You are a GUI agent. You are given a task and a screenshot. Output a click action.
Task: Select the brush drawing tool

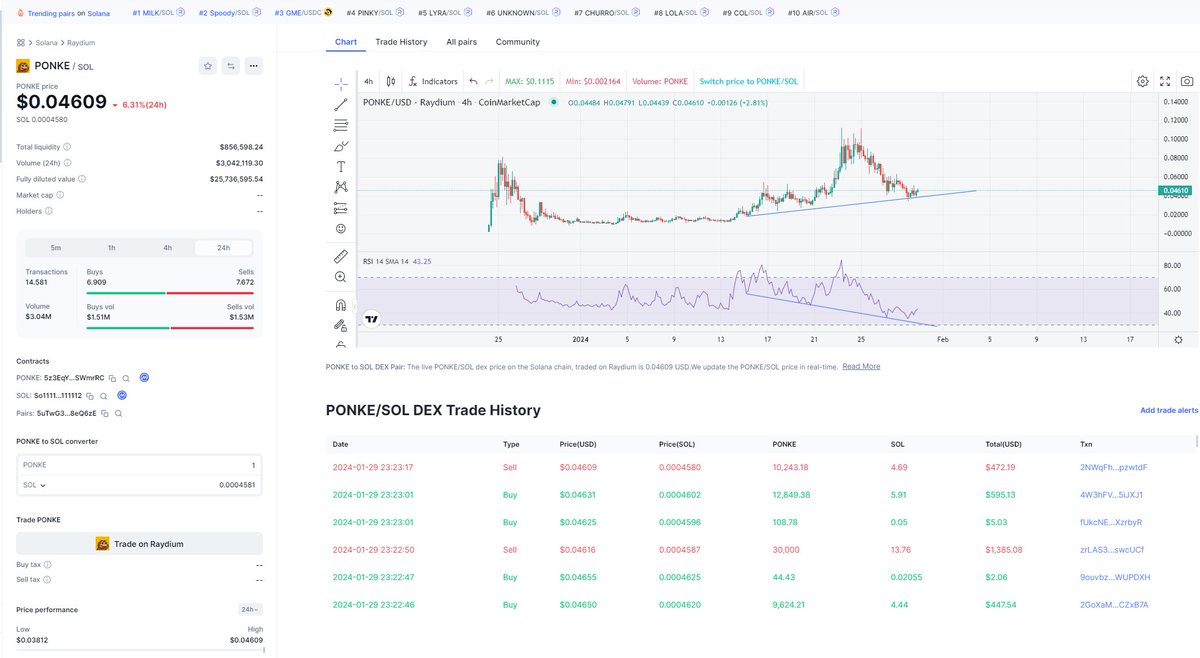(x=341, y=146)
